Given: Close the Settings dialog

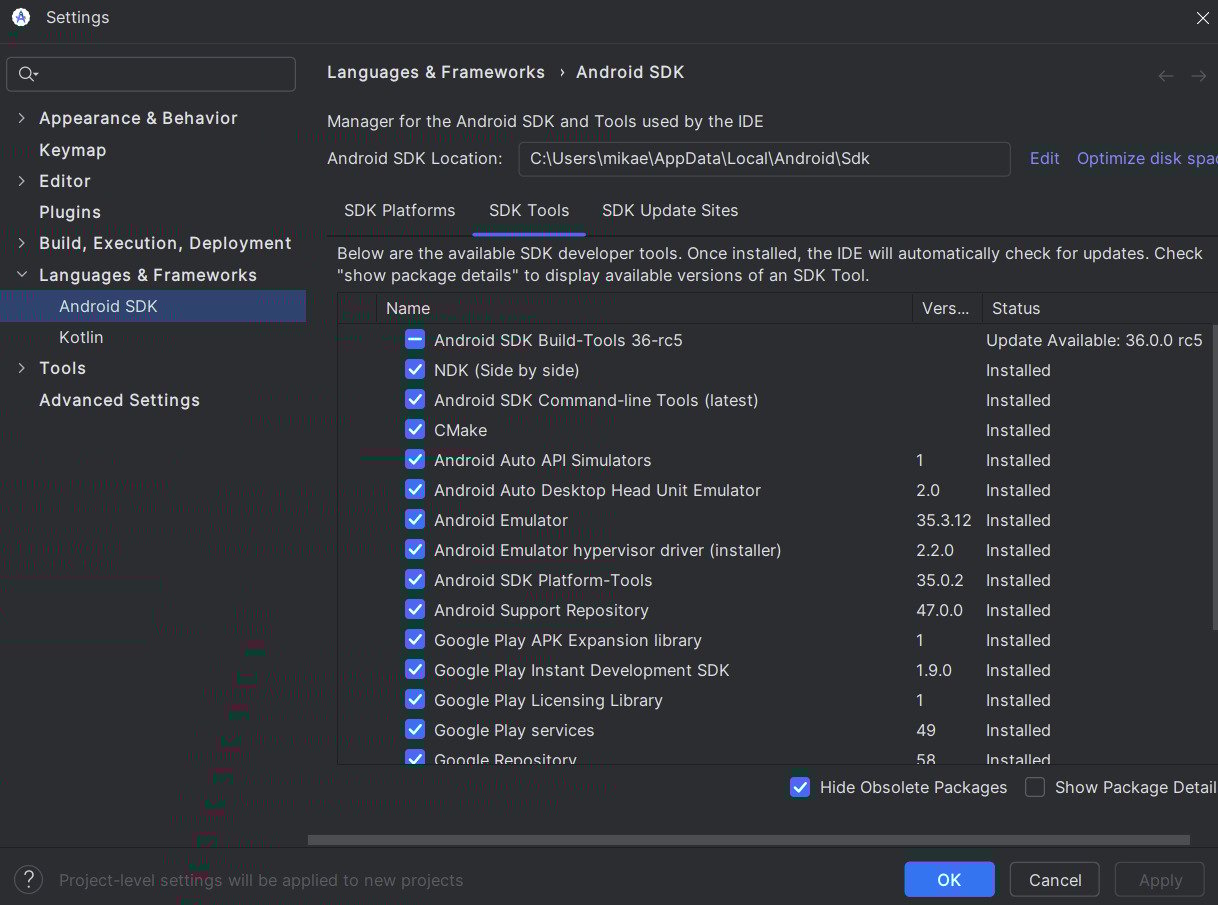Looking at the screenshot, I should coord(1203,18).
